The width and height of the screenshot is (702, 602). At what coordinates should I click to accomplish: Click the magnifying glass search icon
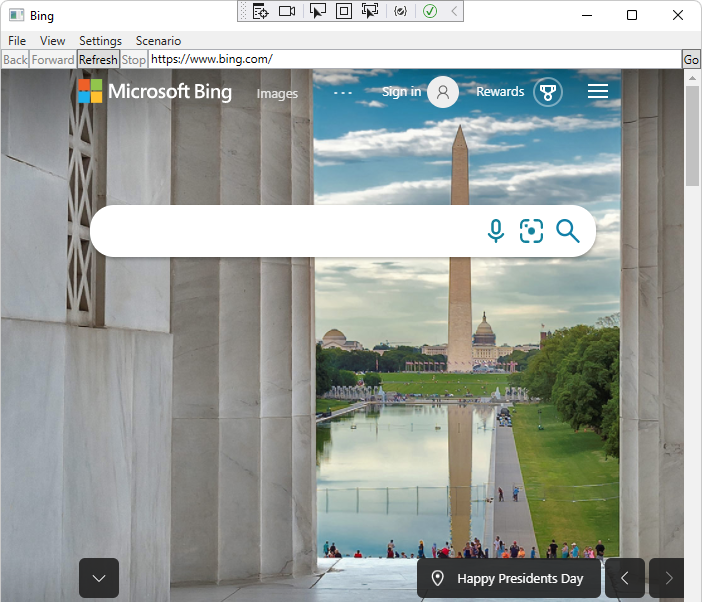coord(568,231)
